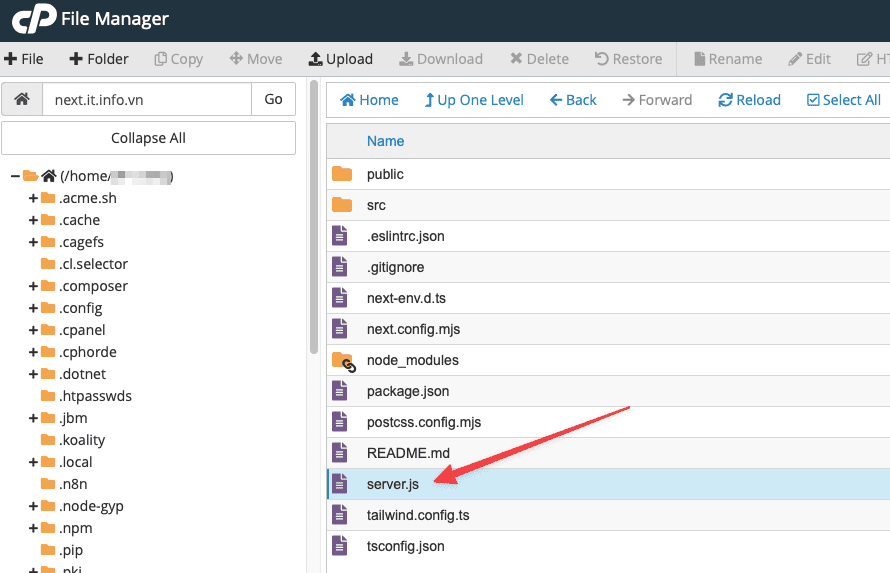Image resolution: width=890 pixels, height=573 pixels.
Task: Create a new folder with +Folder
Action: 99,59
